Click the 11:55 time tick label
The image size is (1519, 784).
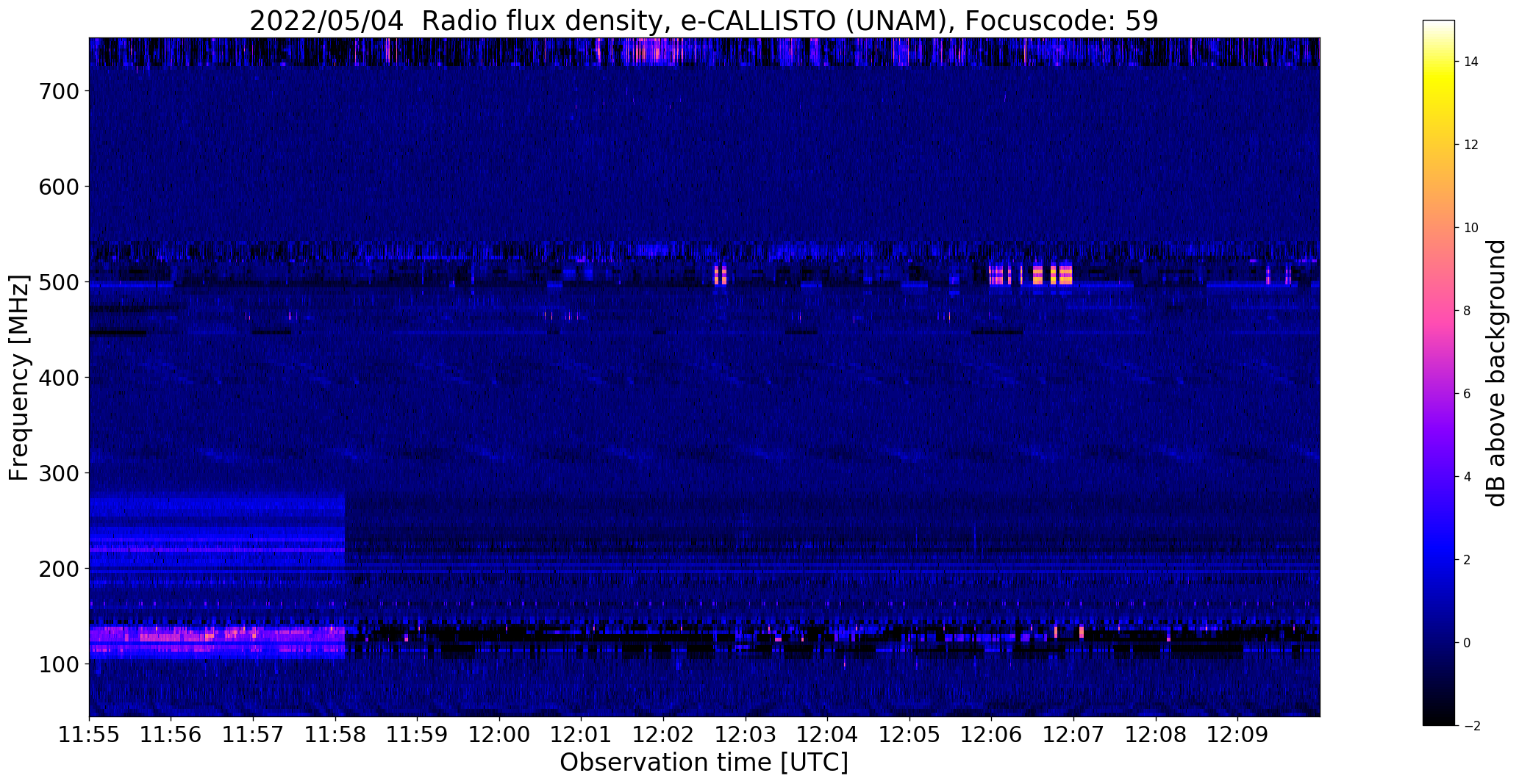[89, 735]
